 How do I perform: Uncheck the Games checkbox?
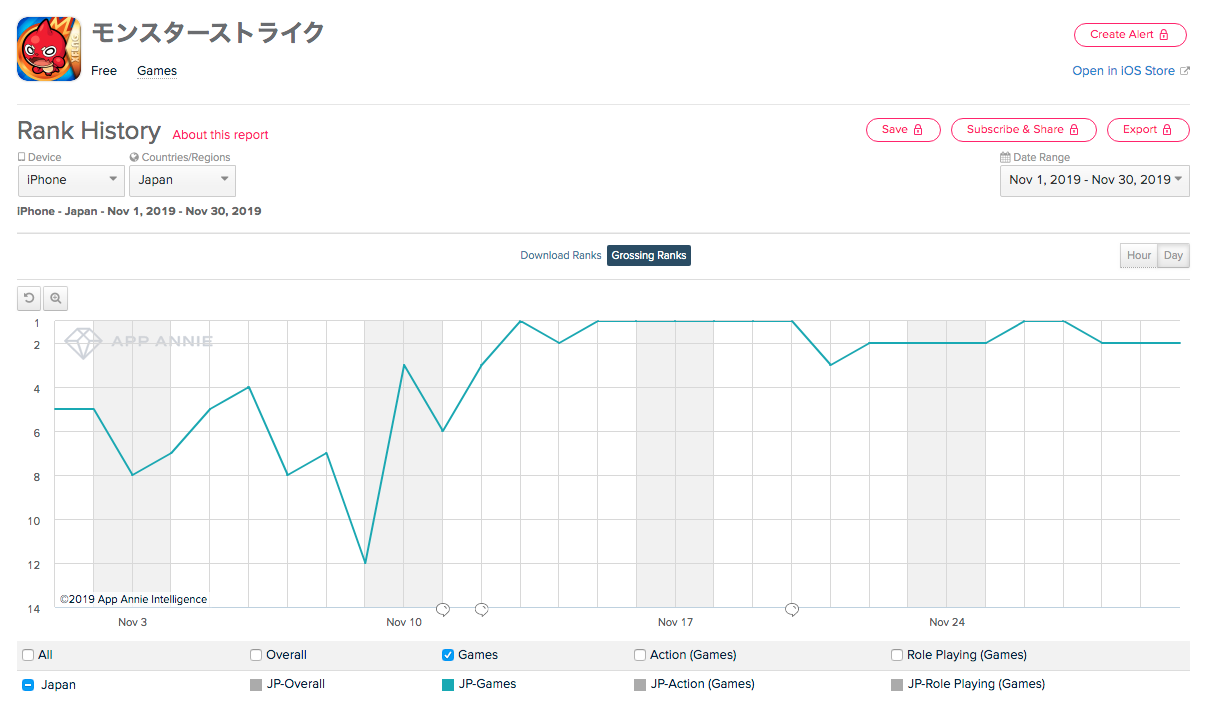pyautogui.click(x=448, y=655)
